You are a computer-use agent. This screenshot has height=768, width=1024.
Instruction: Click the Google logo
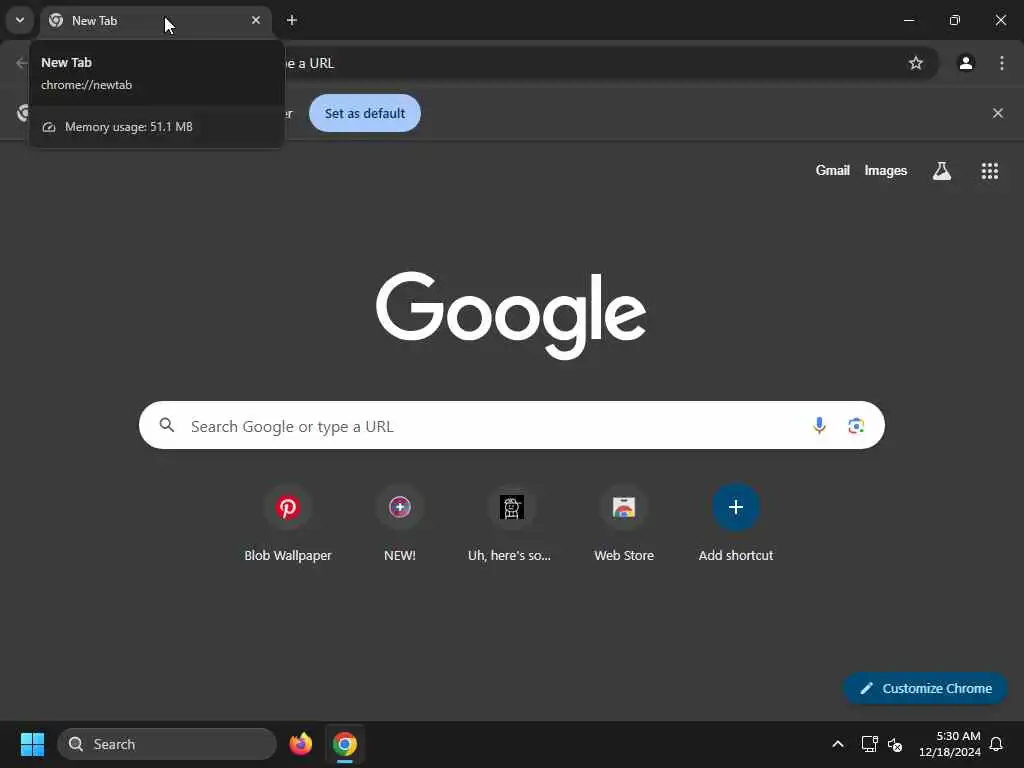coord(511,315)
